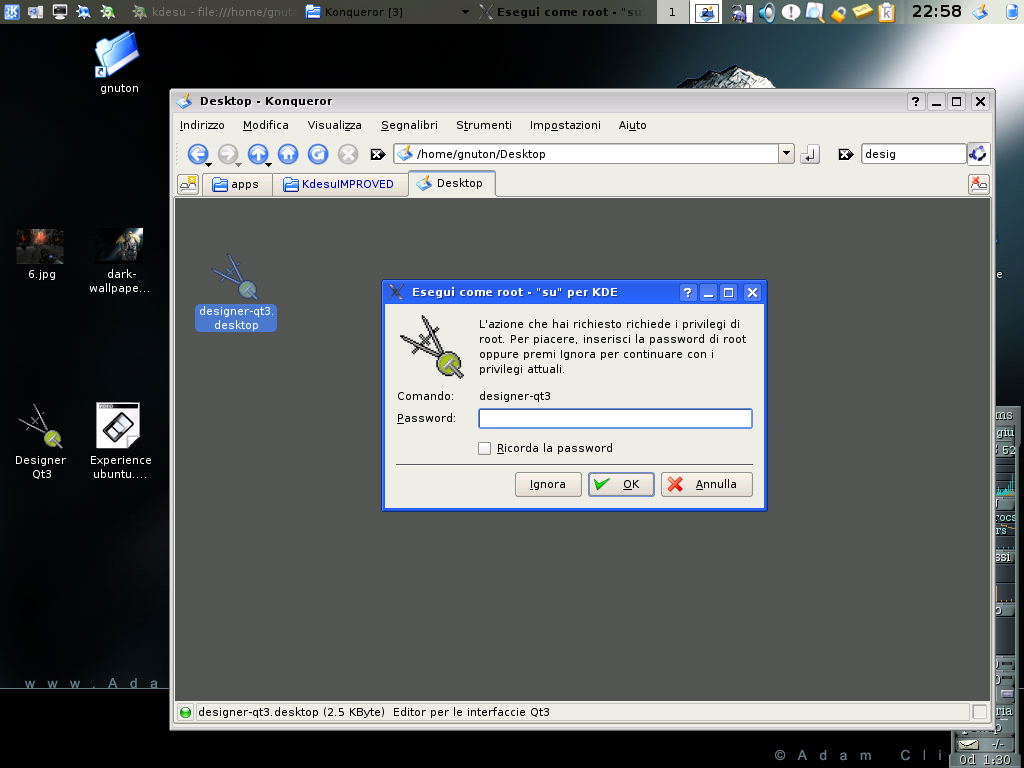Click the What's This help button in dialog
The width and height of the screenshot is (1024, 768).
[x=687, y=293]
